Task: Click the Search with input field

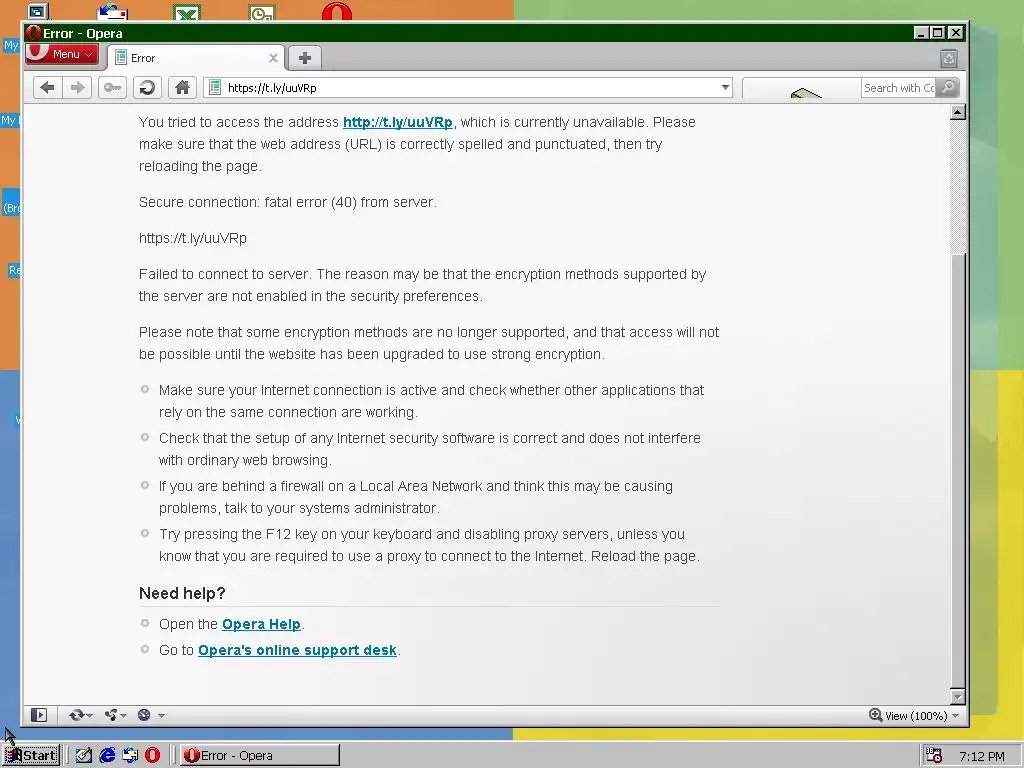Action: point(899,88)
